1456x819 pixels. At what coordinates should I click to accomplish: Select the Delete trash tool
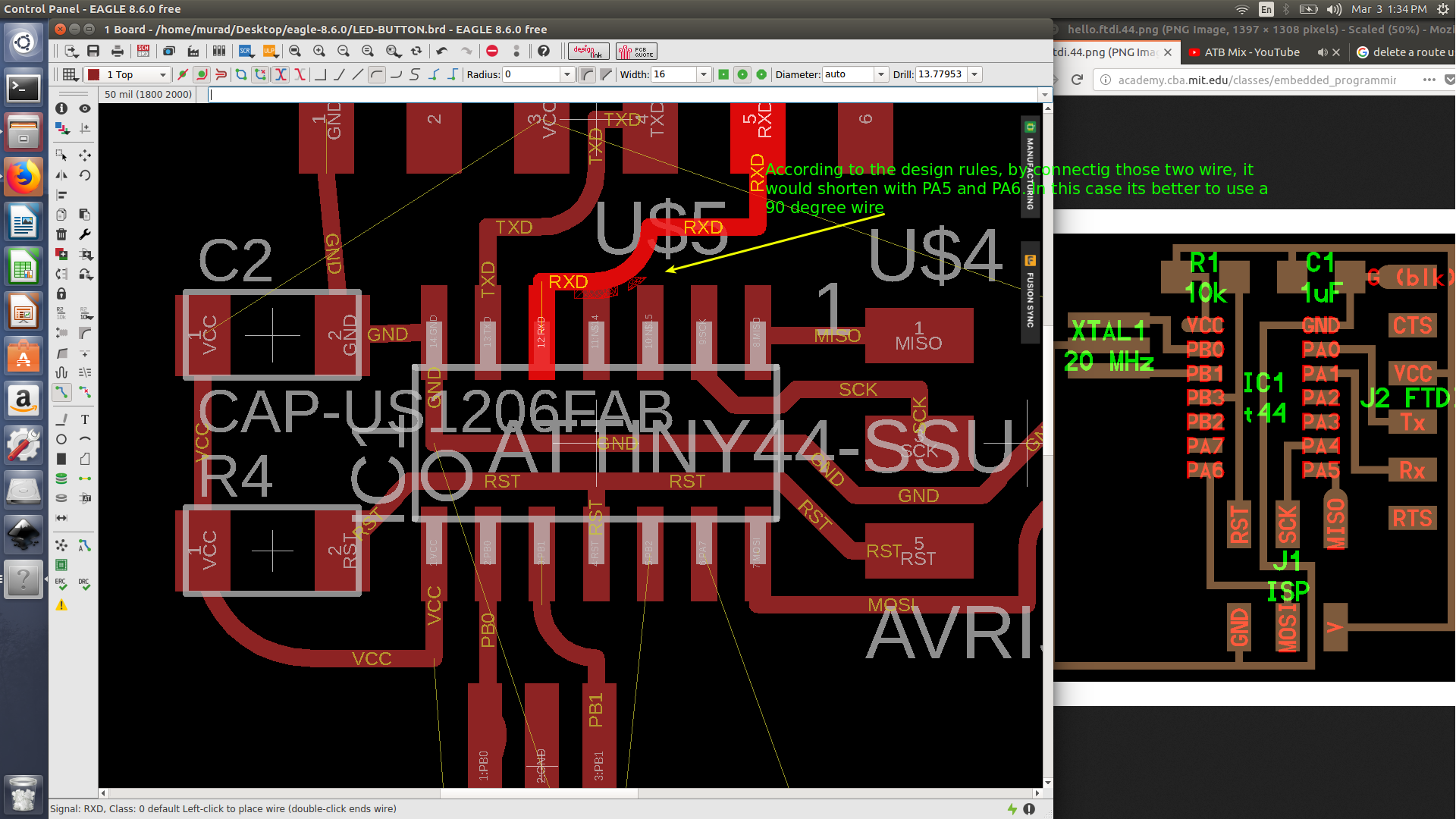pyautogui.click(x=61, y=234)
